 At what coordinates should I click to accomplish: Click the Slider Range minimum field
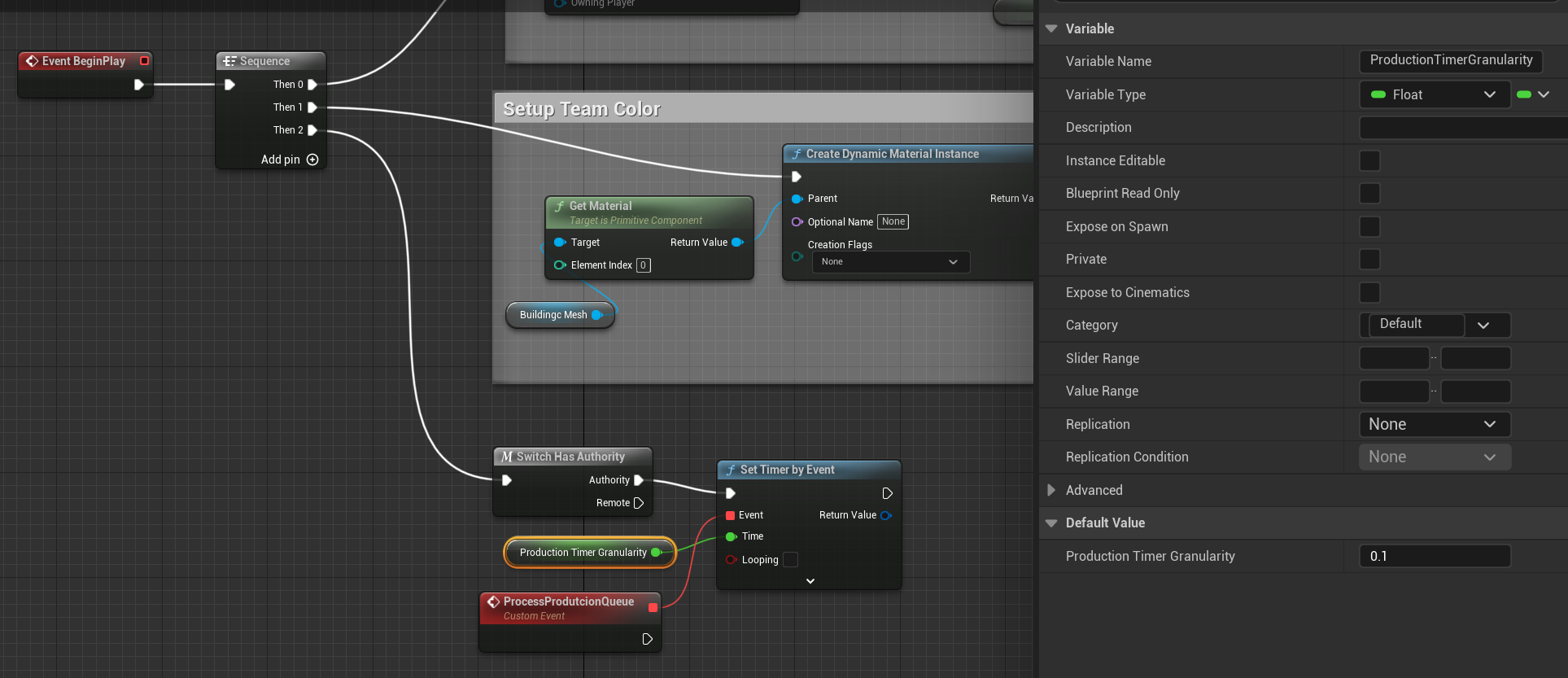coord(1395,358)
